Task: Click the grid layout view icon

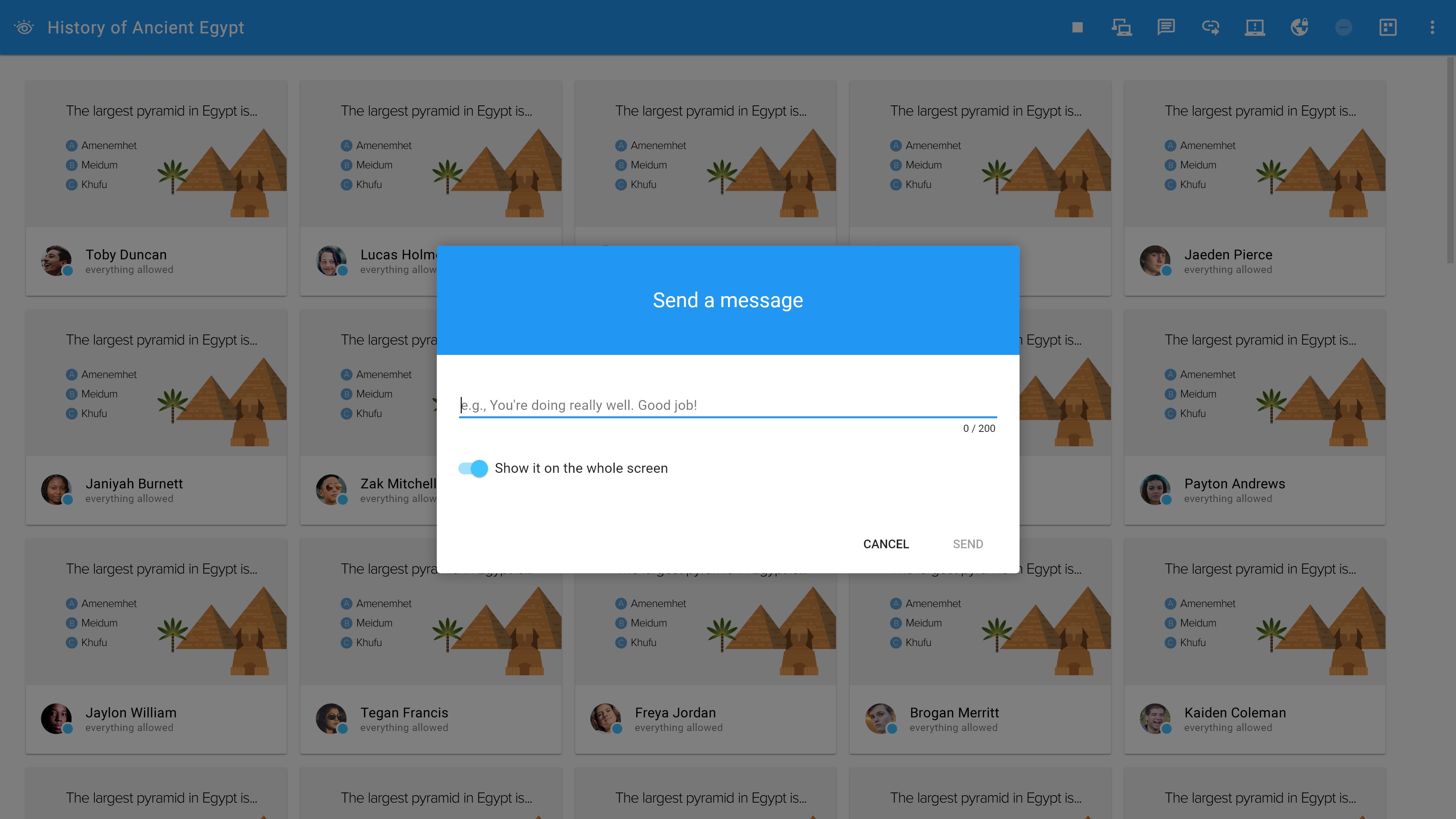Action: click(1388, 27)
